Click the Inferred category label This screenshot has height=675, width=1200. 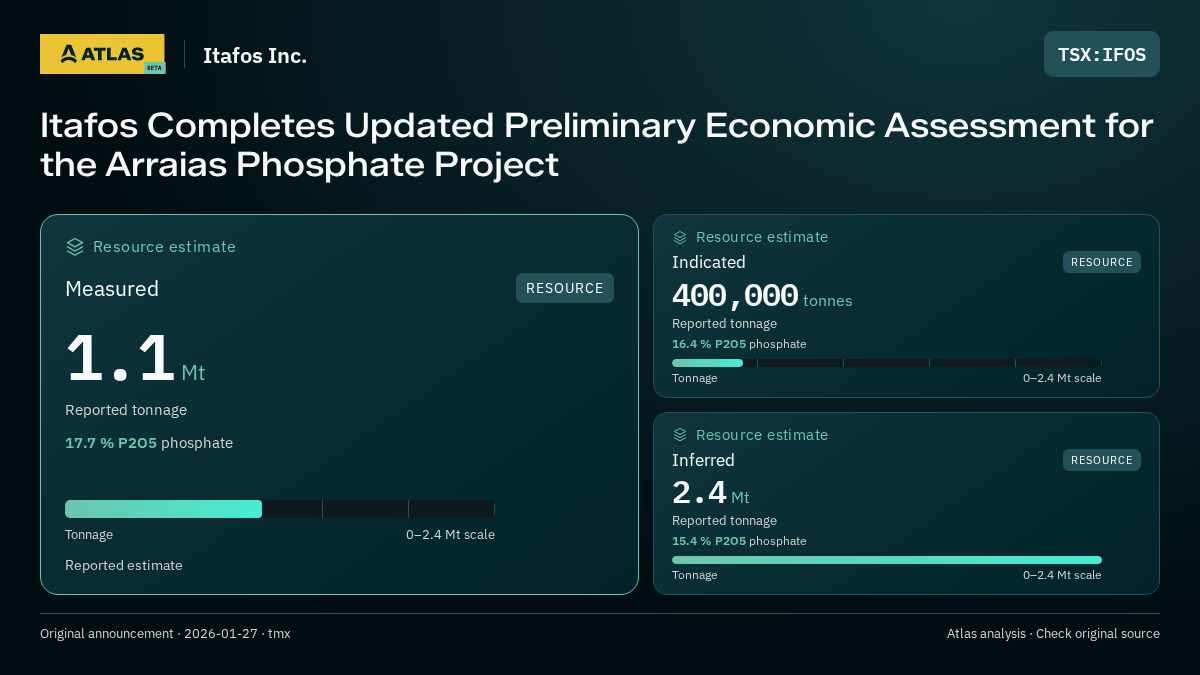pyautogui.click(x=703, y=460)
